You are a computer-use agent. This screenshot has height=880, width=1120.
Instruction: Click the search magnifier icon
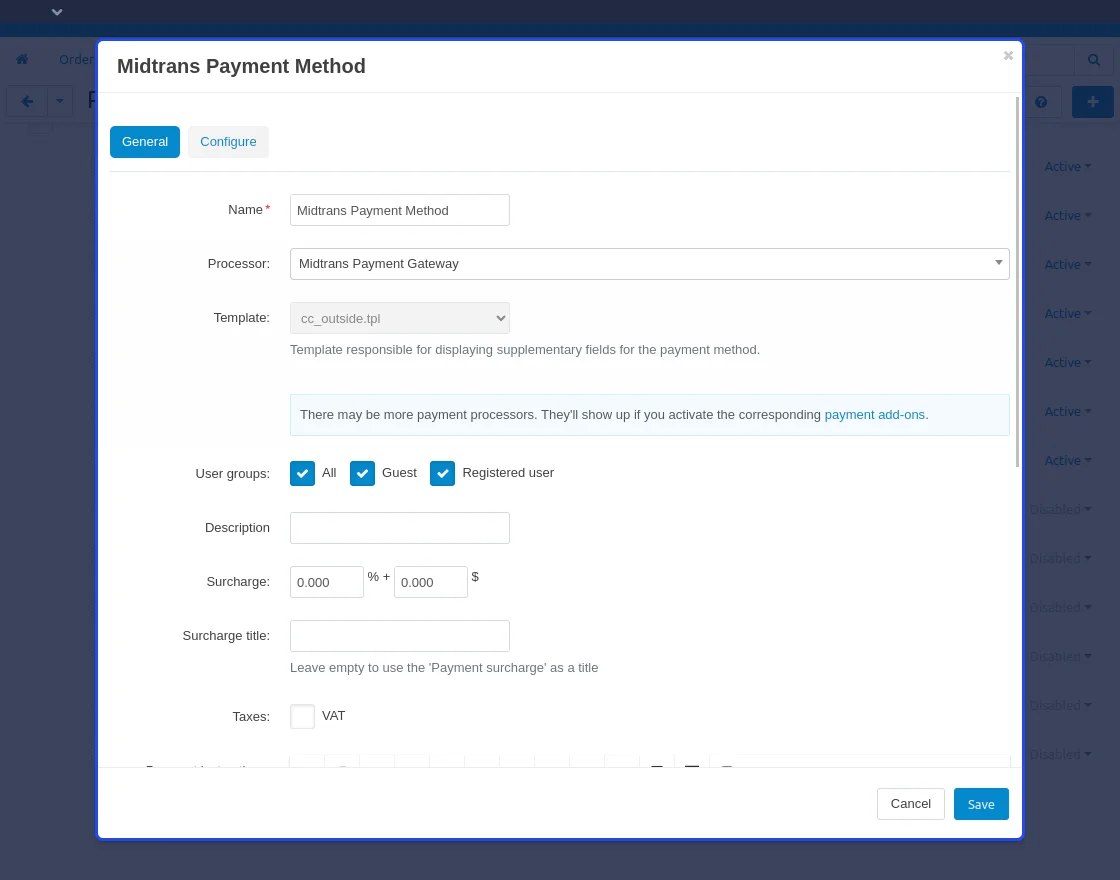click(1093, 60)
